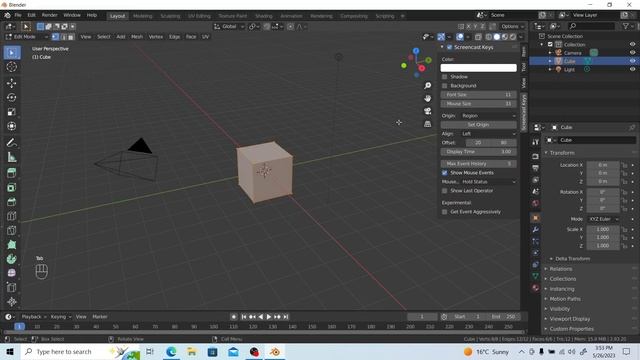
Task: Adjust the Font Size slider
Action: (x=478, y=95)
